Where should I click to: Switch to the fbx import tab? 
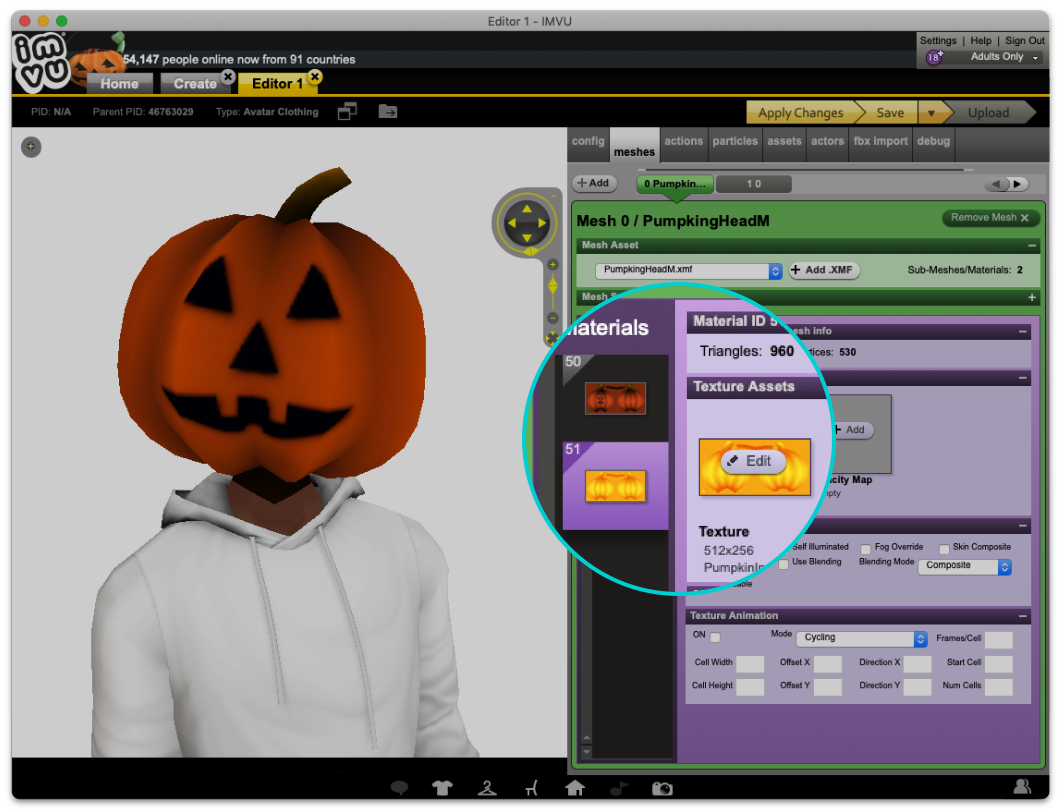click(880, 141)
